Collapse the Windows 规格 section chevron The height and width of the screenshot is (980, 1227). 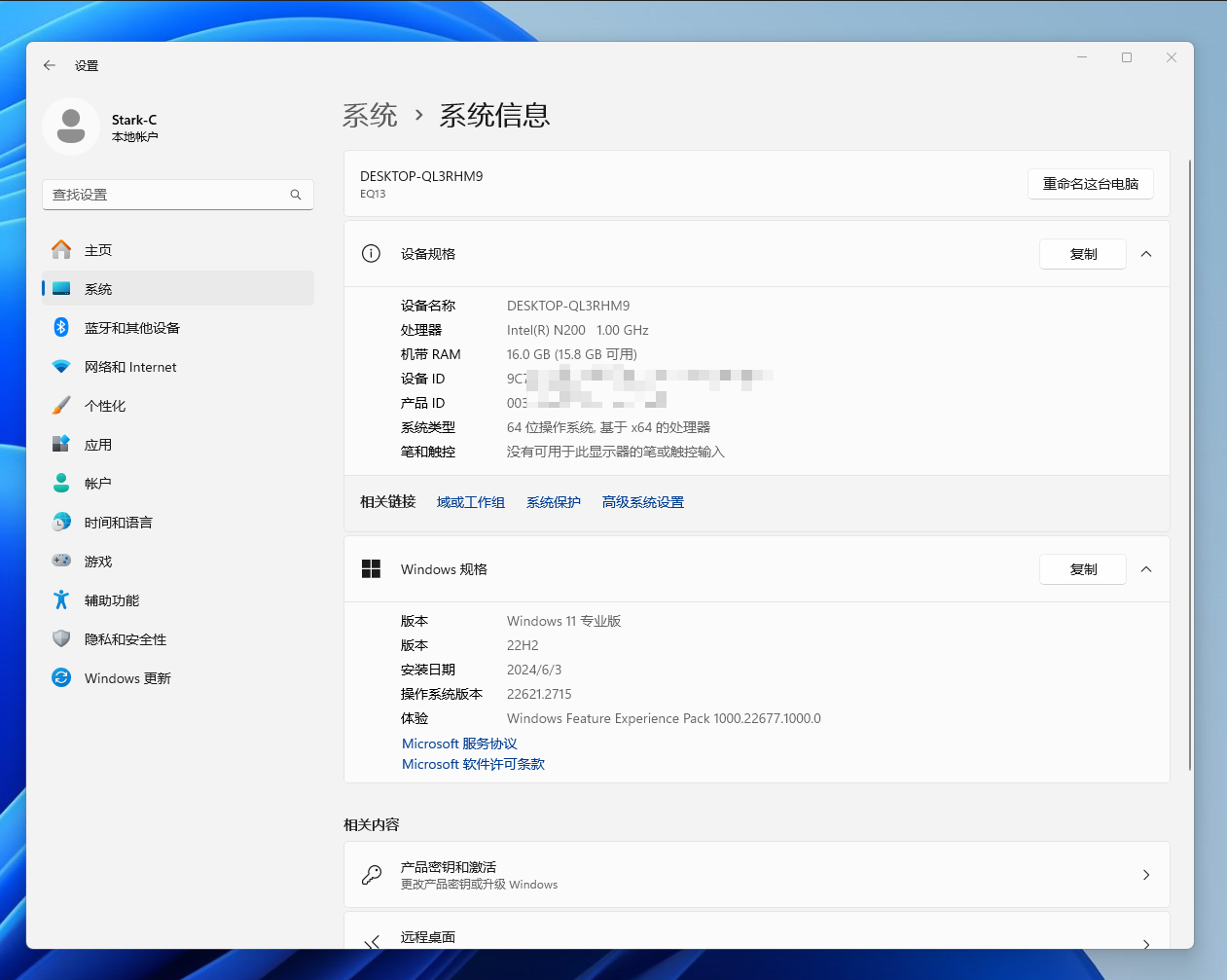click(1146, 569)
